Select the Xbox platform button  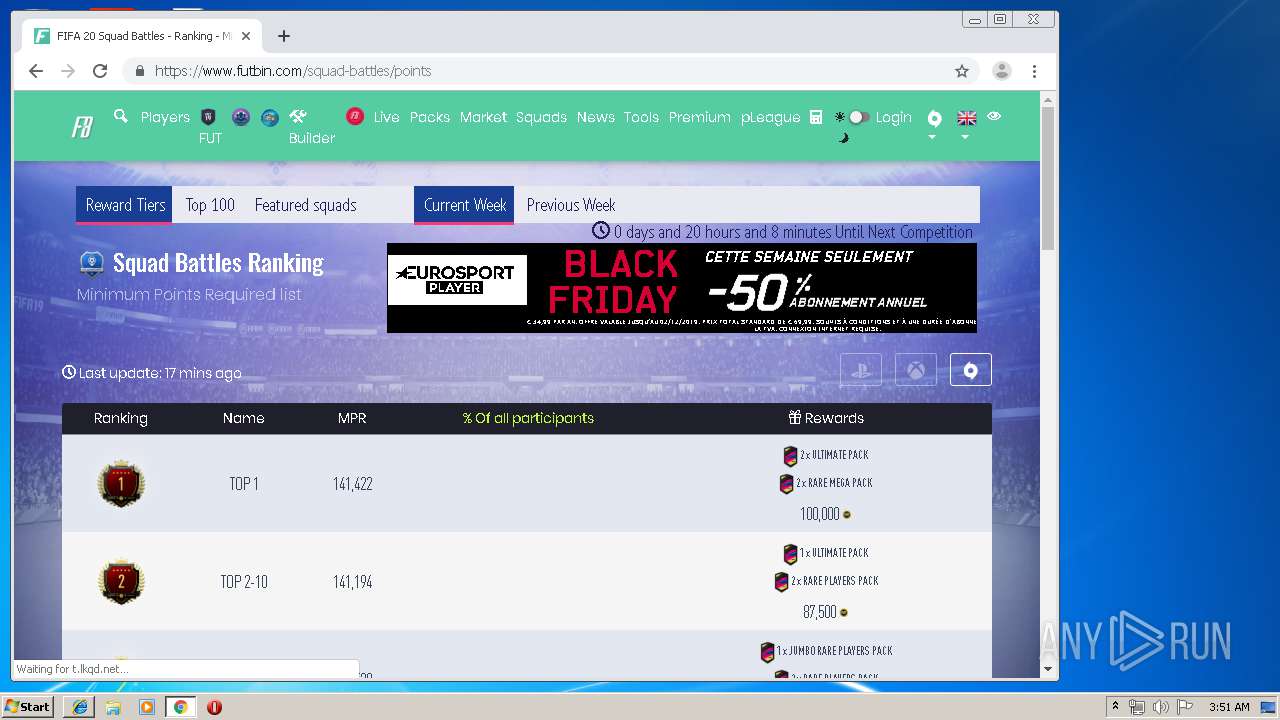point(916,369)
